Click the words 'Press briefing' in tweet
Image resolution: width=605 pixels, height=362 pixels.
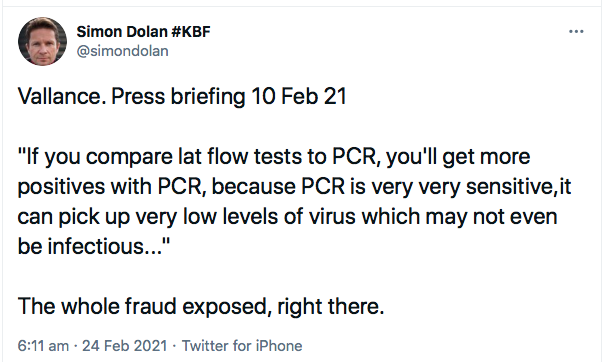click(178, 96)
